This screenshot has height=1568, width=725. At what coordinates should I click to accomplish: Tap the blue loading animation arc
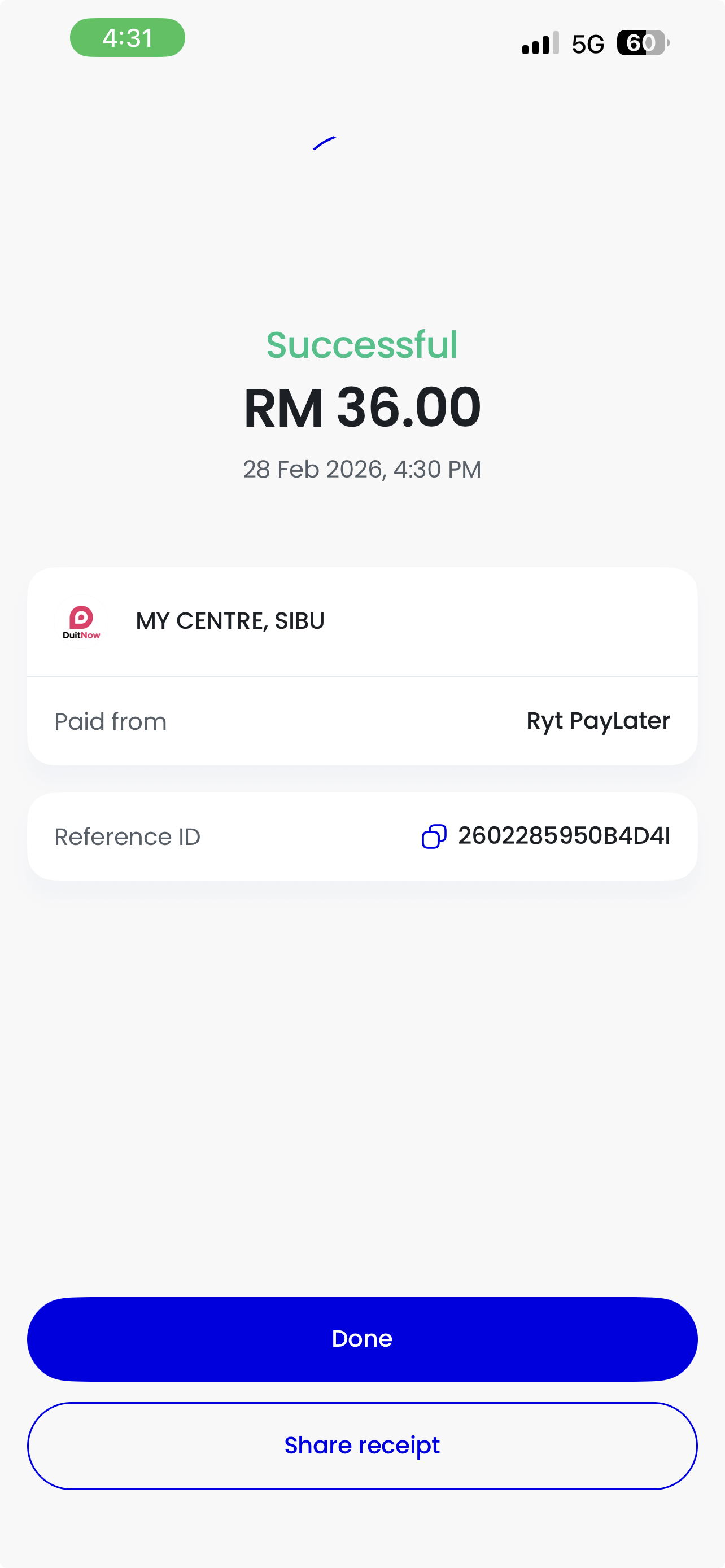[325, 143]
